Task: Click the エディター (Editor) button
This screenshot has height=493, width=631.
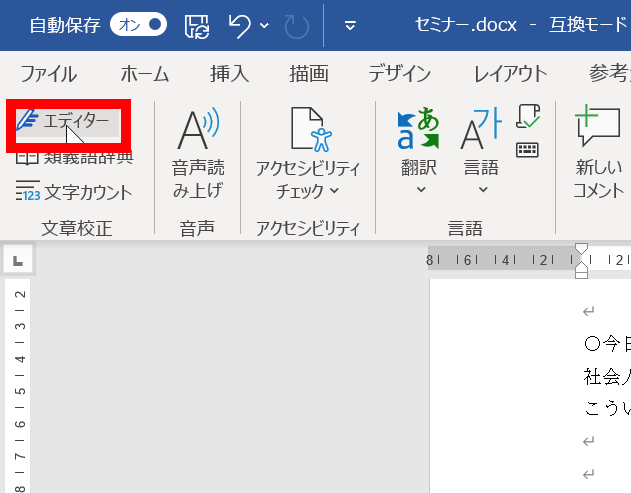Action: (68, 122)
